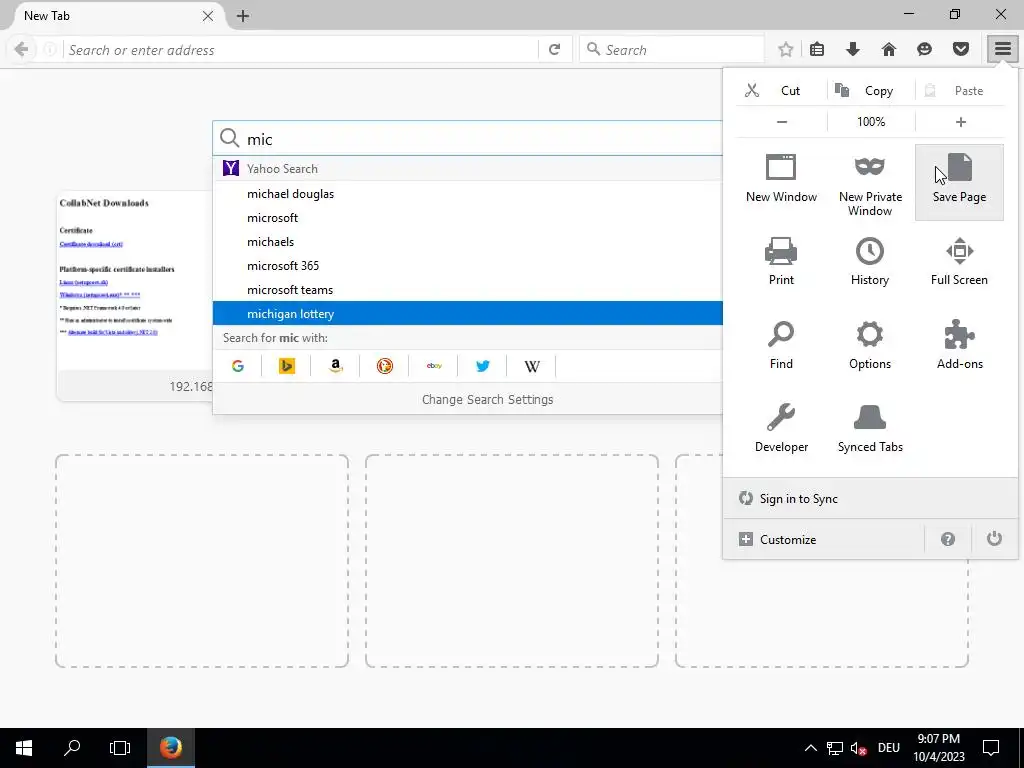1024x768 pixels.
Task: Select the New Tab tab
Action: pos(111,16)
